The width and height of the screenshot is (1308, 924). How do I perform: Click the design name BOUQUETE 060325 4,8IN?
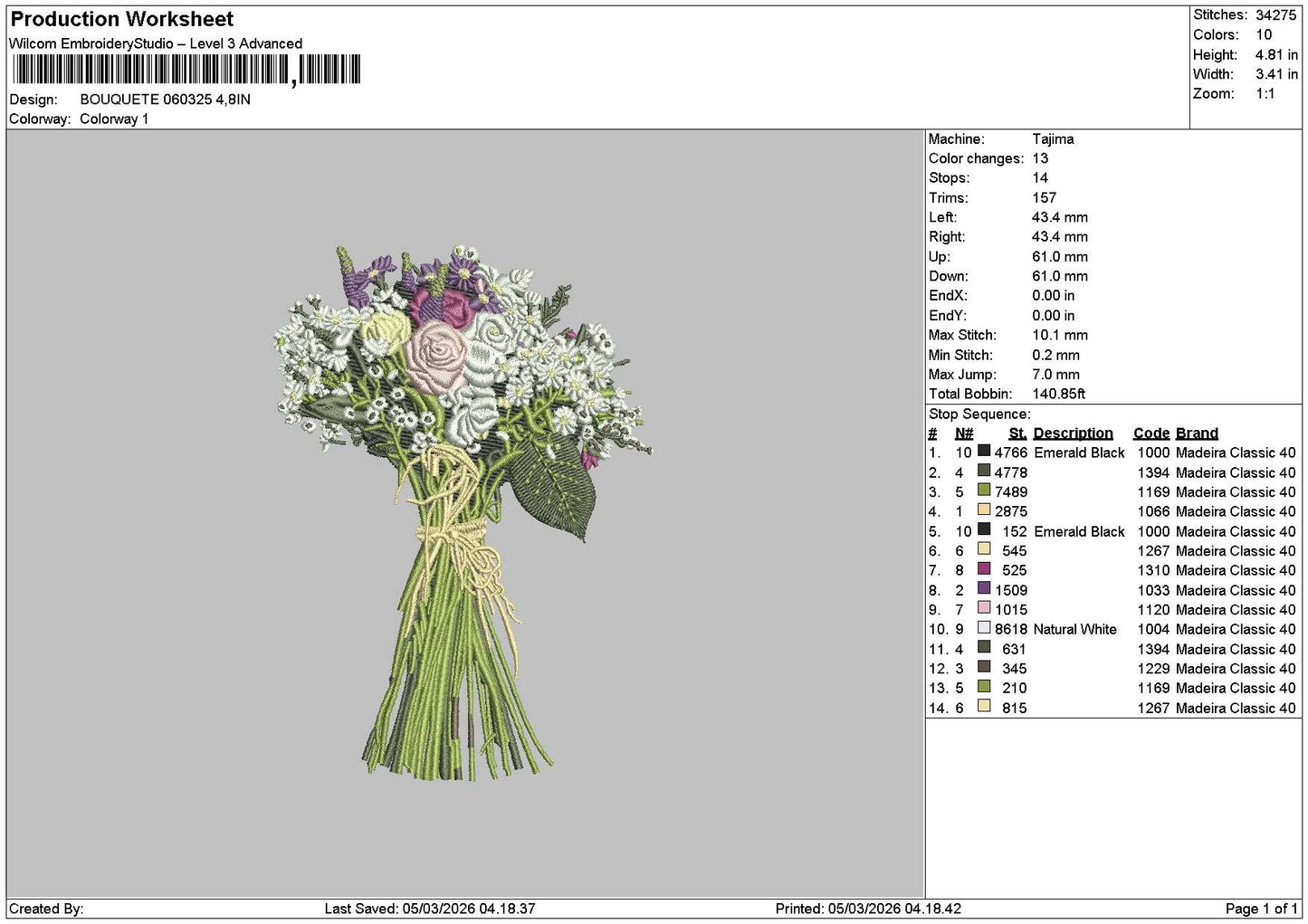click(x=165, y=100)
